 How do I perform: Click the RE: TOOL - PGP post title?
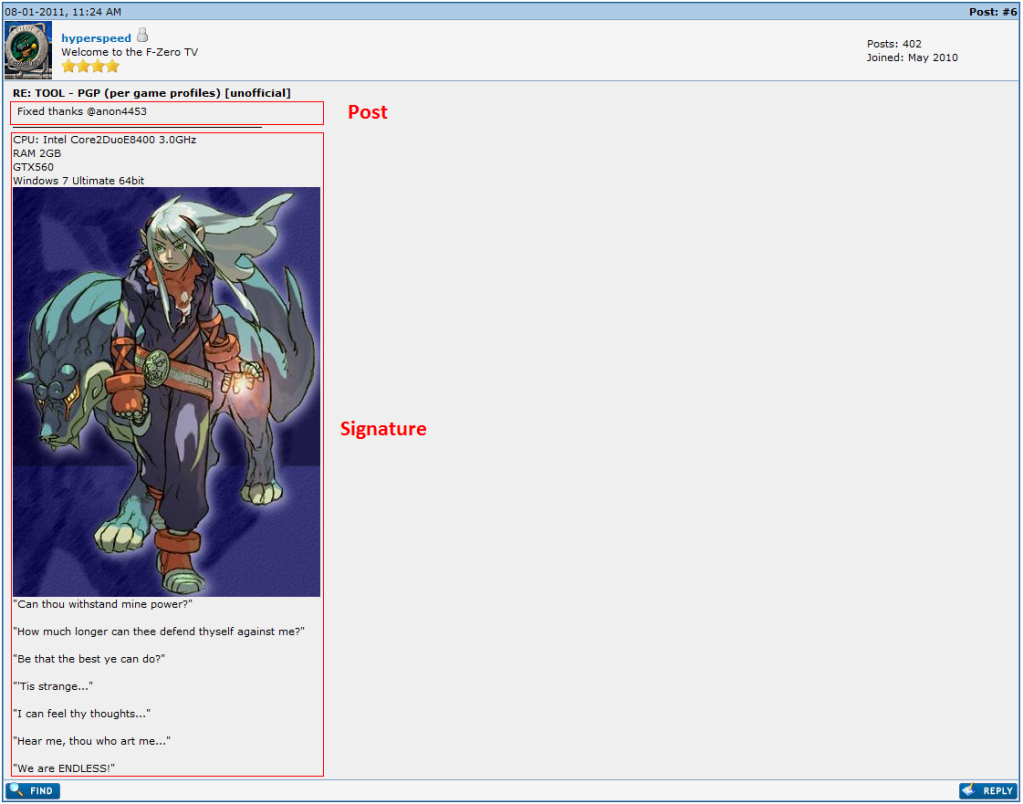[152, 93]
